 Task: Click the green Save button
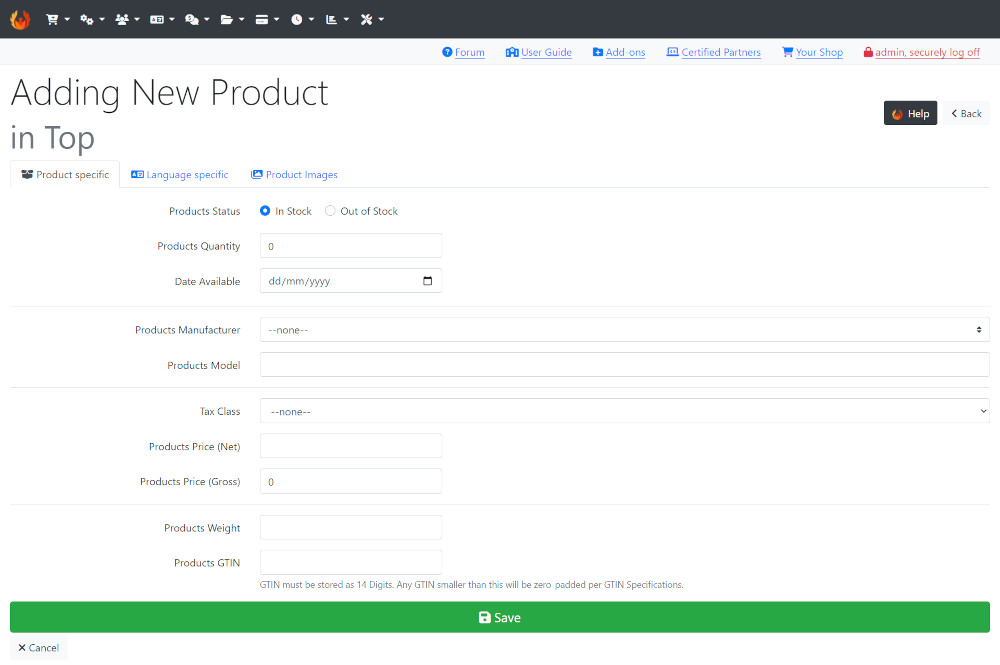[499, 617]
